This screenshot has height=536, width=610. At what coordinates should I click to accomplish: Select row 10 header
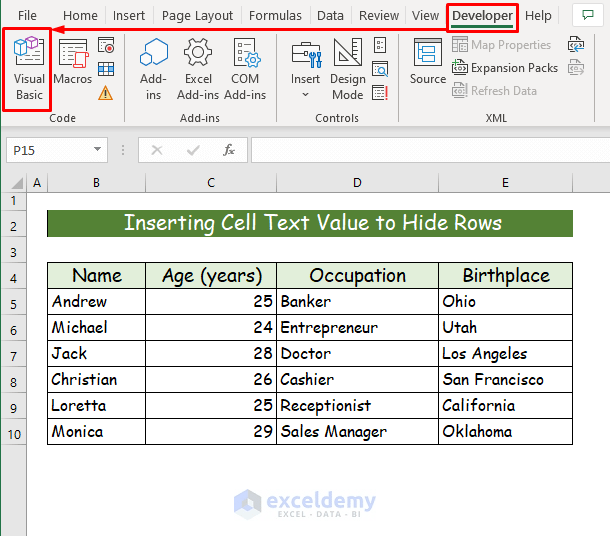[x=14, y=434]
